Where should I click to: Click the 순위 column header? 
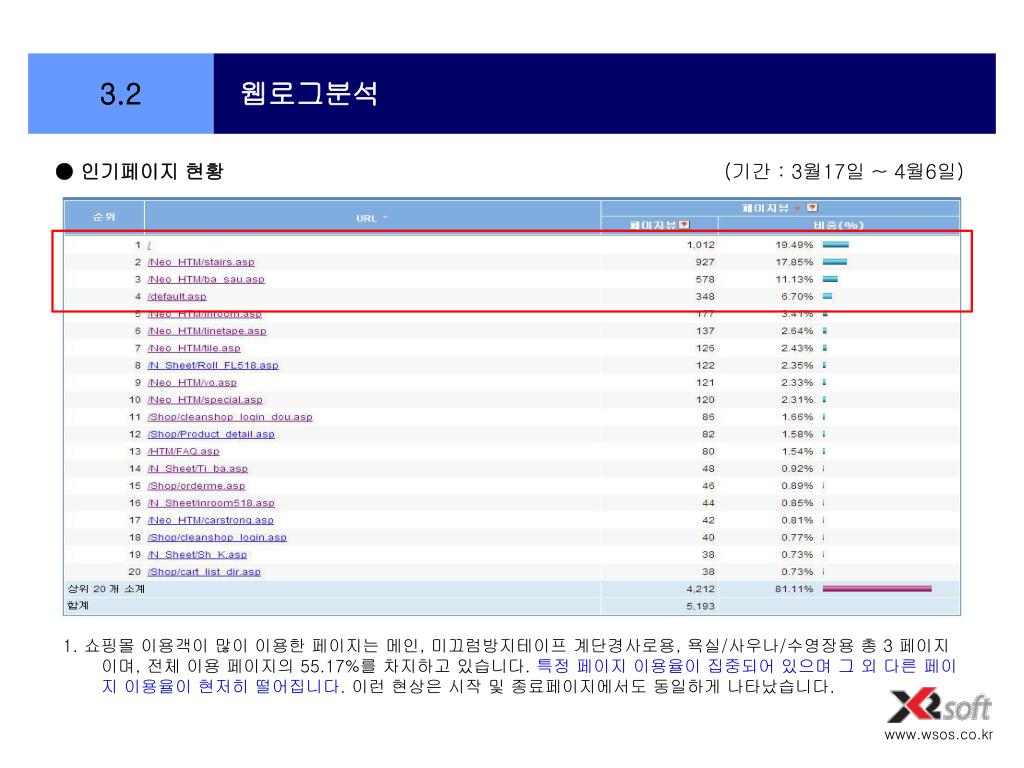tap(104, 216)
